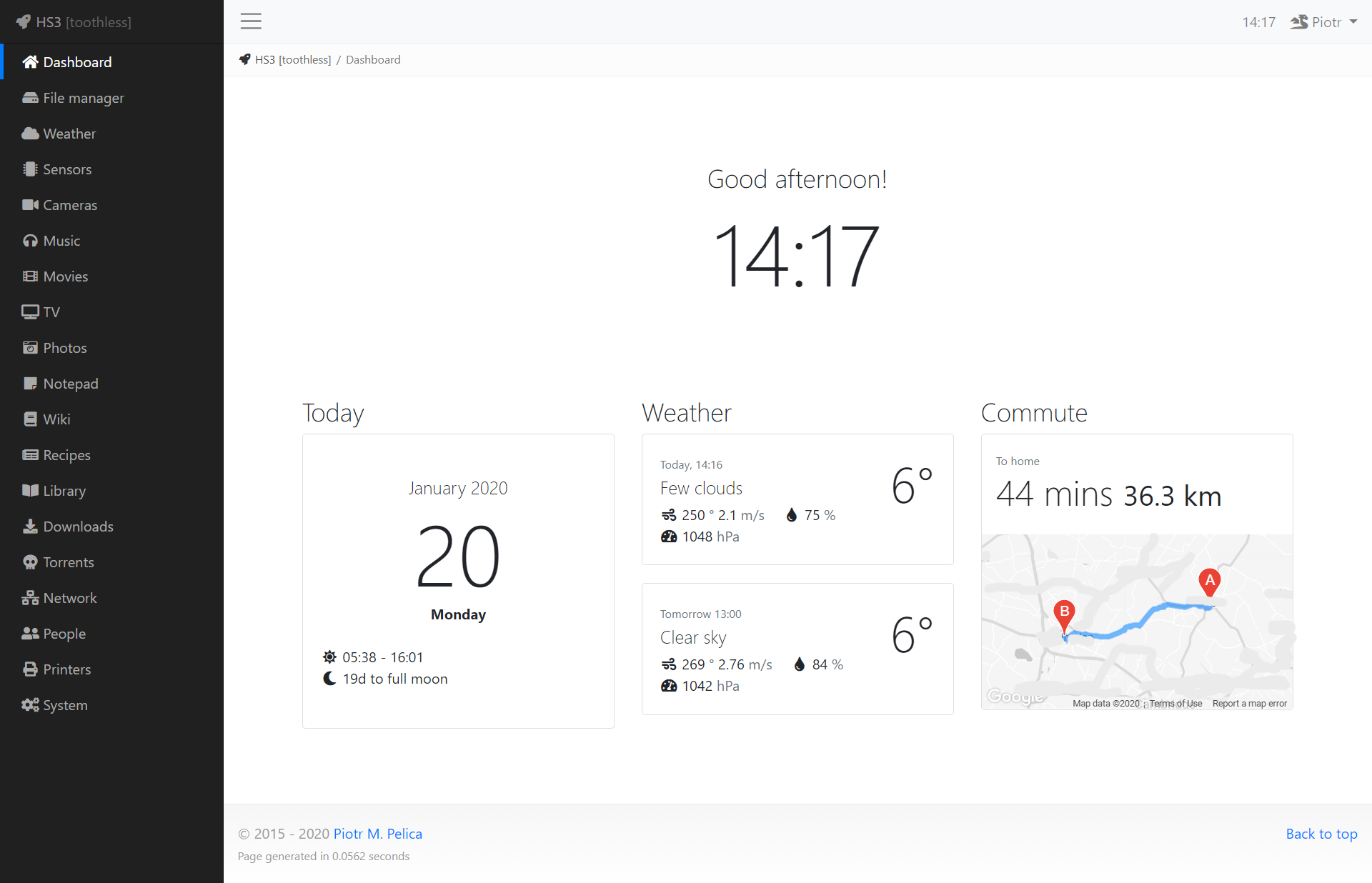
Task: Click the Back to top link
Action: 1321,834
